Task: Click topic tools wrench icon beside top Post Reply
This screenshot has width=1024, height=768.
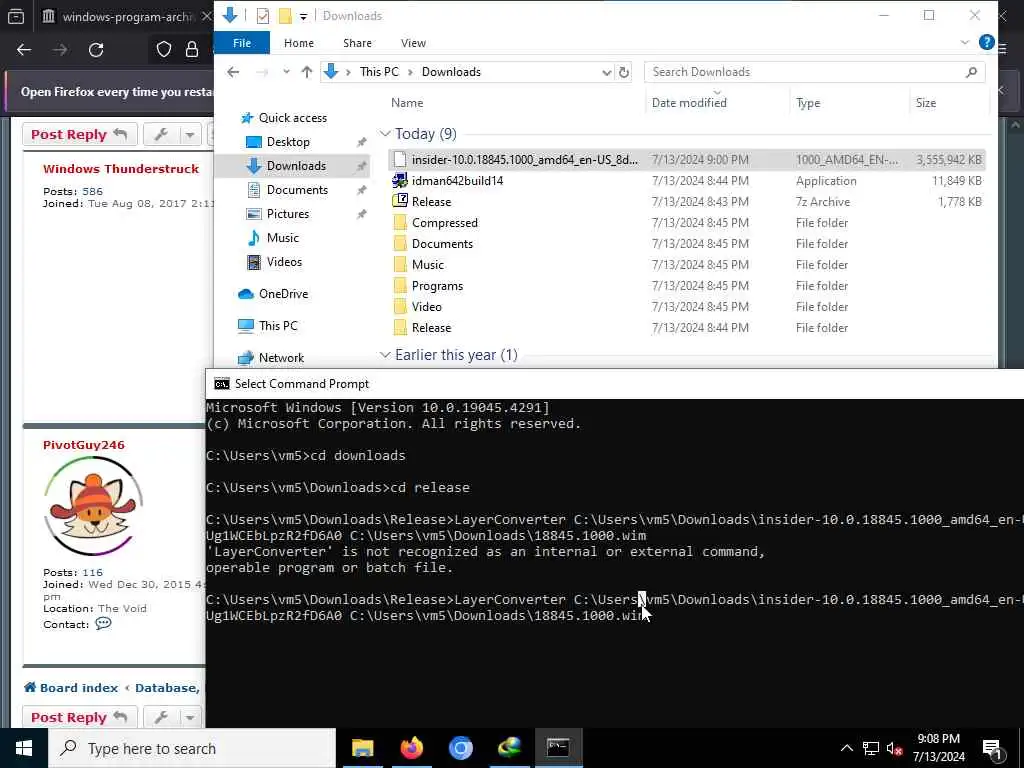Action: (x=161, y=135)
